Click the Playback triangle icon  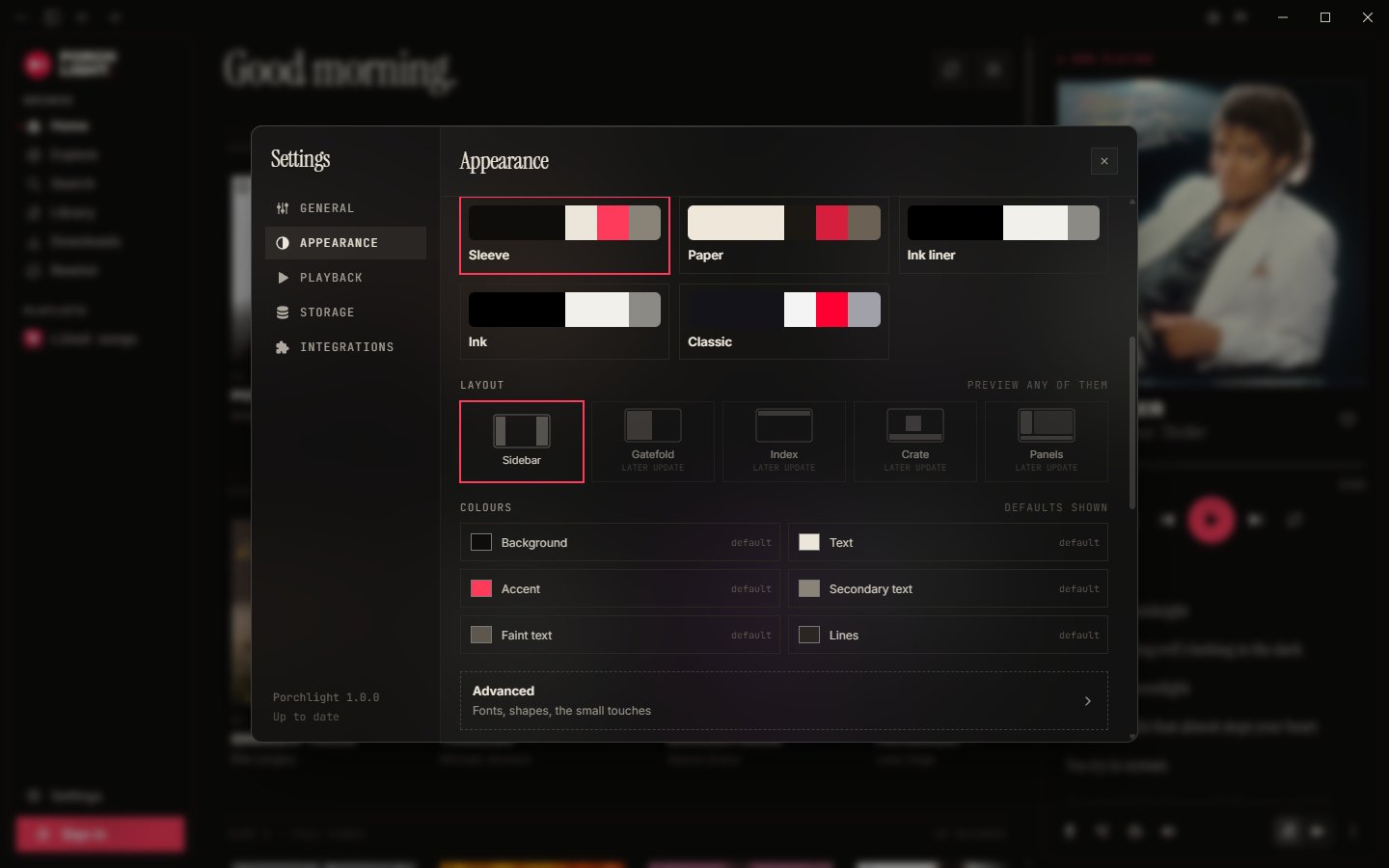(x=283, y=278)
